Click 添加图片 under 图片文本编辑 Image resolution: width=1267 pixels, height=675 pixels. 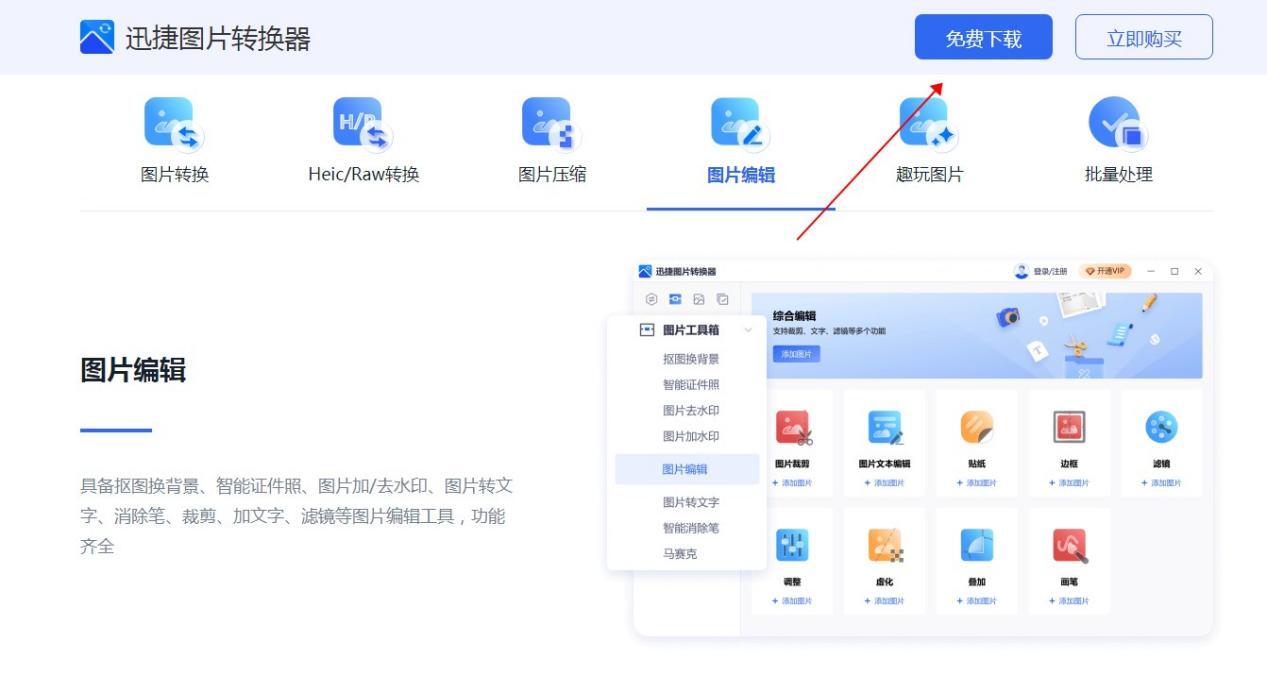tap(885, 483)
